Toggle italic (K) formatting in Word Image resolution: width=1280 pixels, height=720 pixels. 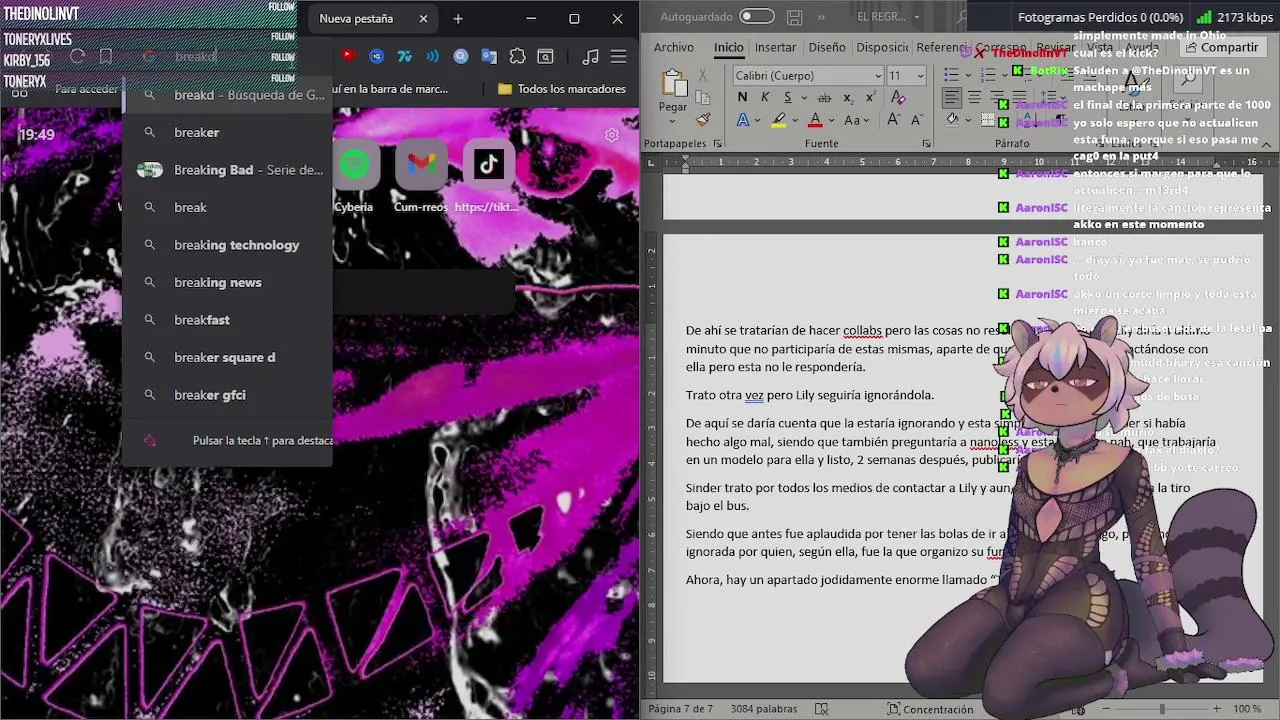coord(765,97)
